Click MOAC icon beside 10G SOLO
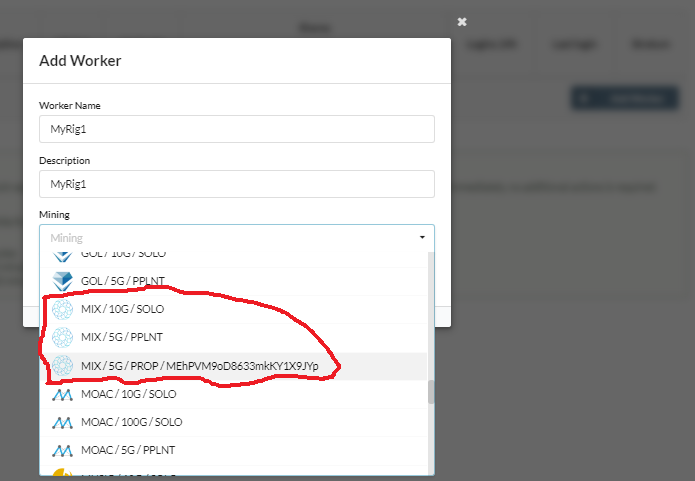The image size is (695, 481). 62,395
